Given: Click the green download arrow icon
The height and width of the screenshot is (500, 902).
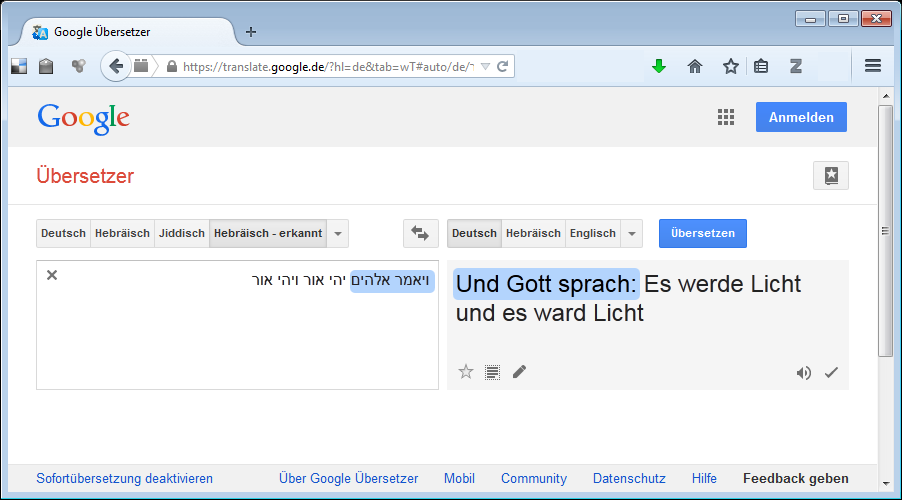Looking at the screenshot, I should coord(659,66).
